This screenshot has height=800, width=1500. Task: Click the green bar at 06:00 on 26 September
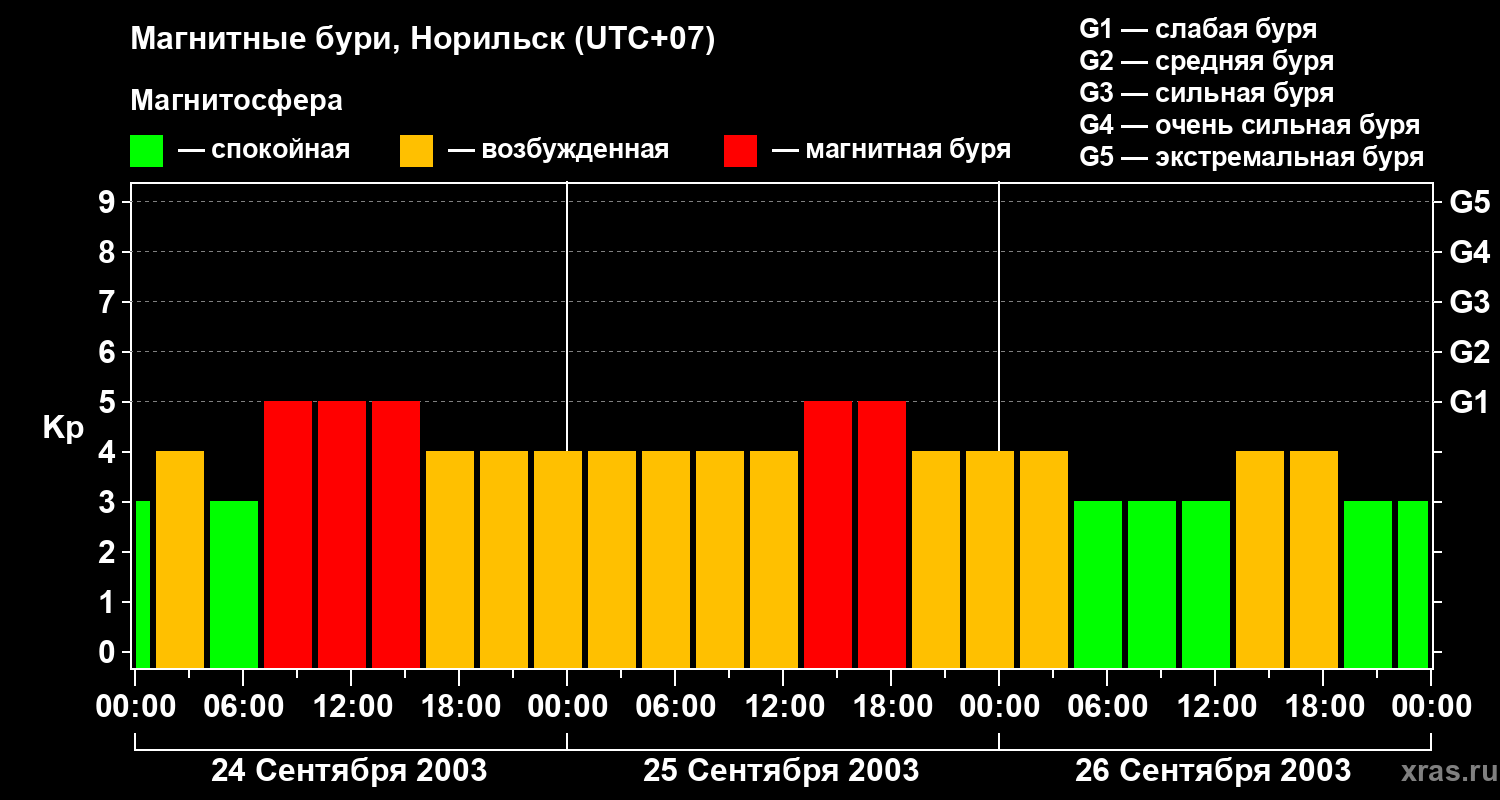[1098, 584]
